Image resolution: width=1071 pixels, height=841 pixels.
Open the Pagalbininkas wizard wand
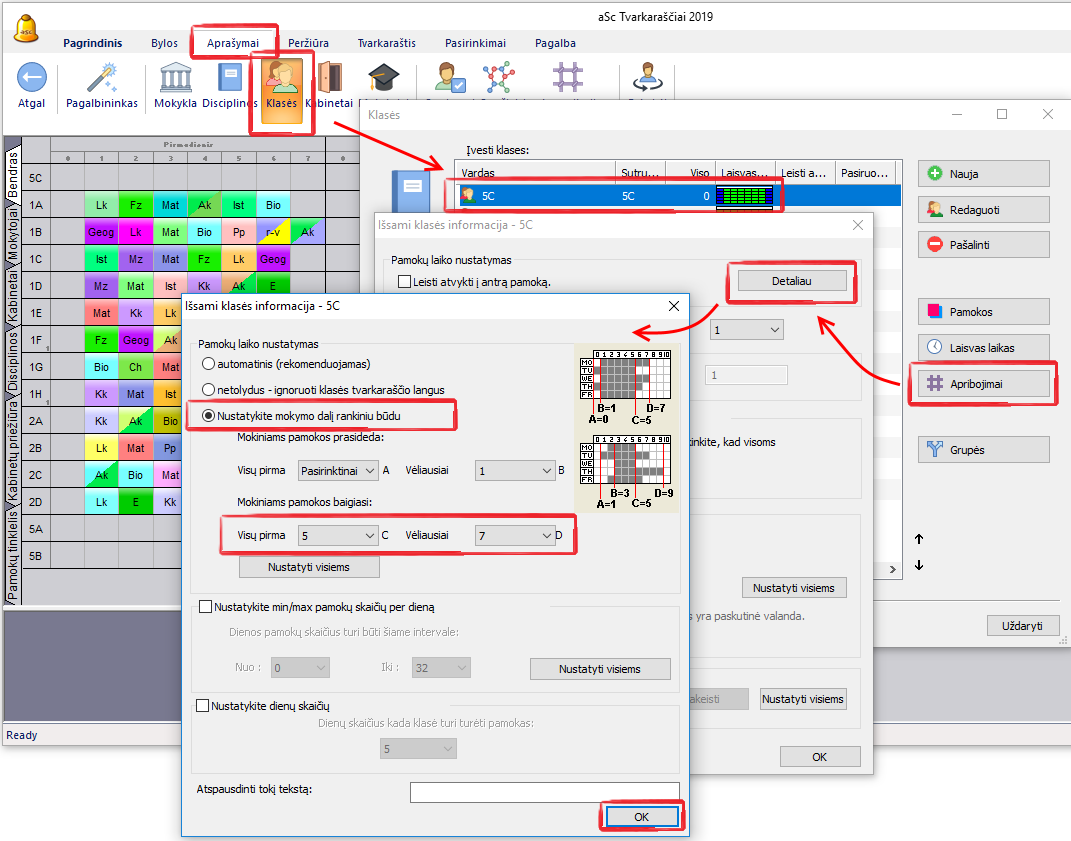[x=101, y=78]
